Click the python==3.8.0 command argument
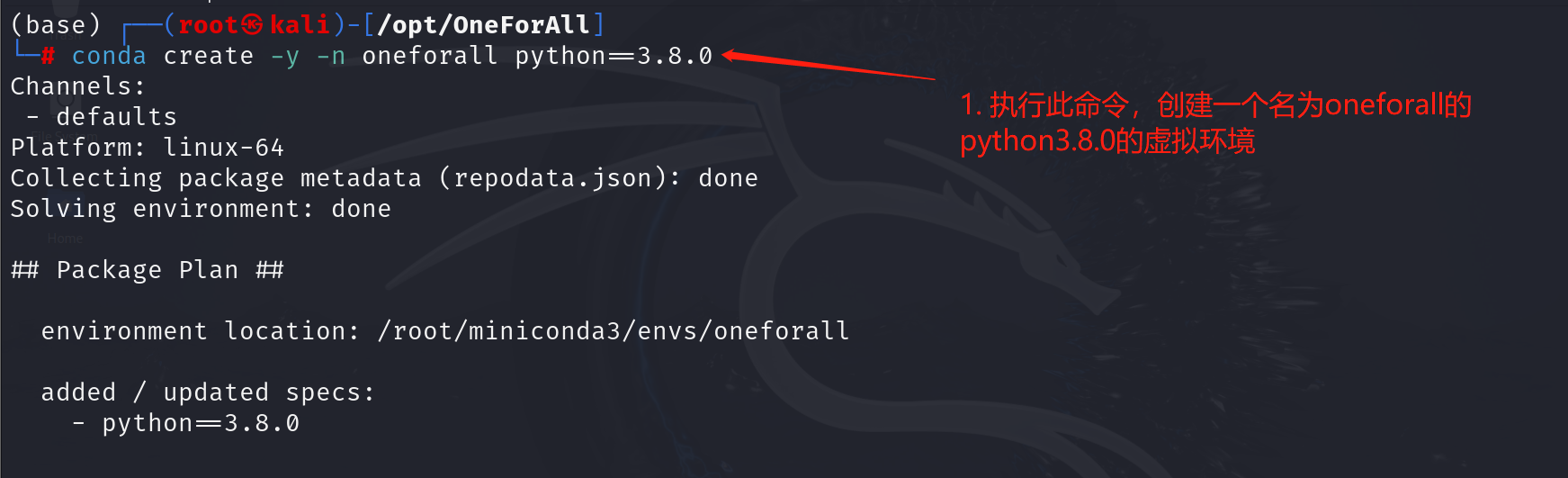The height and width of the screenshot is (478, 1568). (614, 56)
